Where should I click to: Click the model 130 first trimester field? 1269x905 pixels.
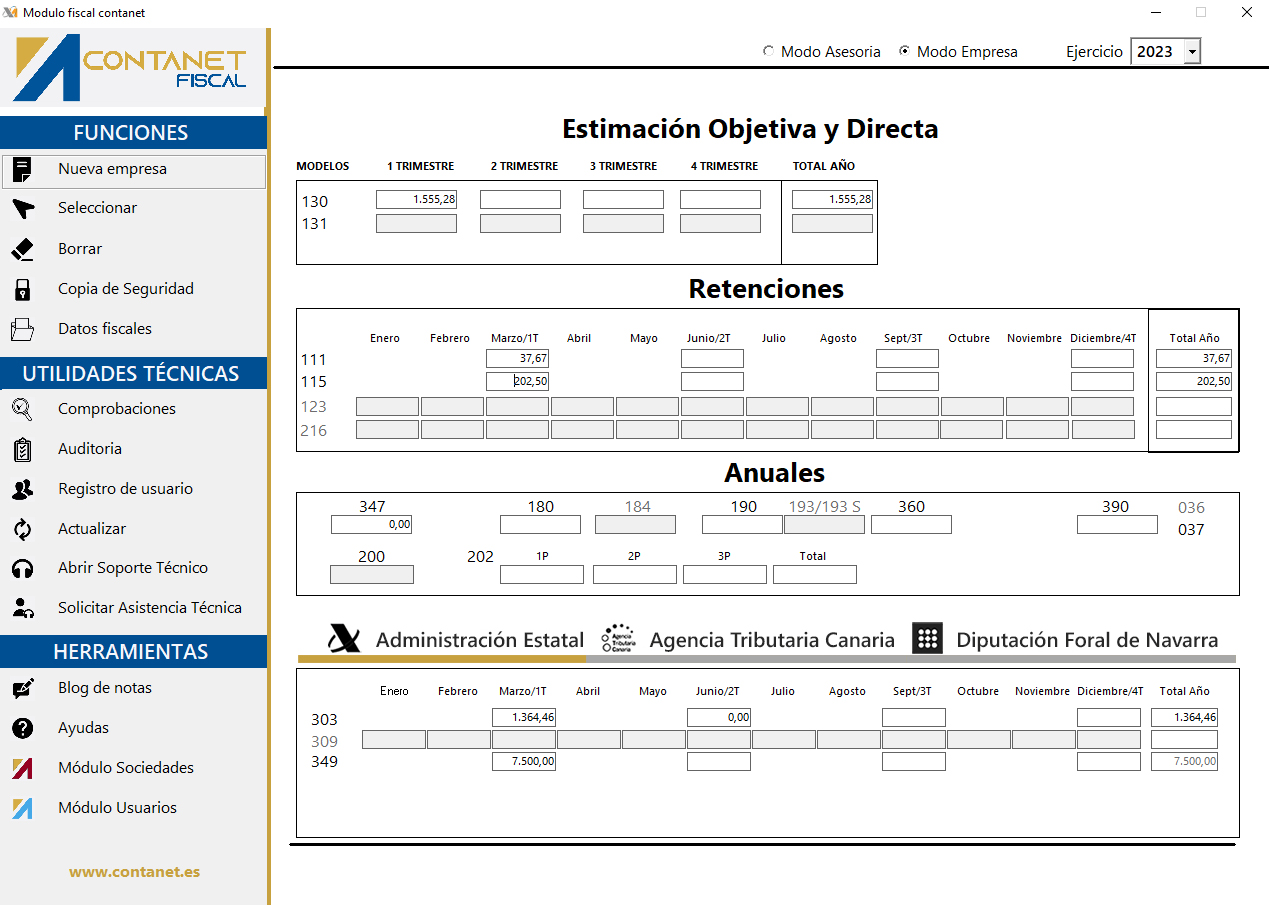pyautogui.click(x=416, y=200)
